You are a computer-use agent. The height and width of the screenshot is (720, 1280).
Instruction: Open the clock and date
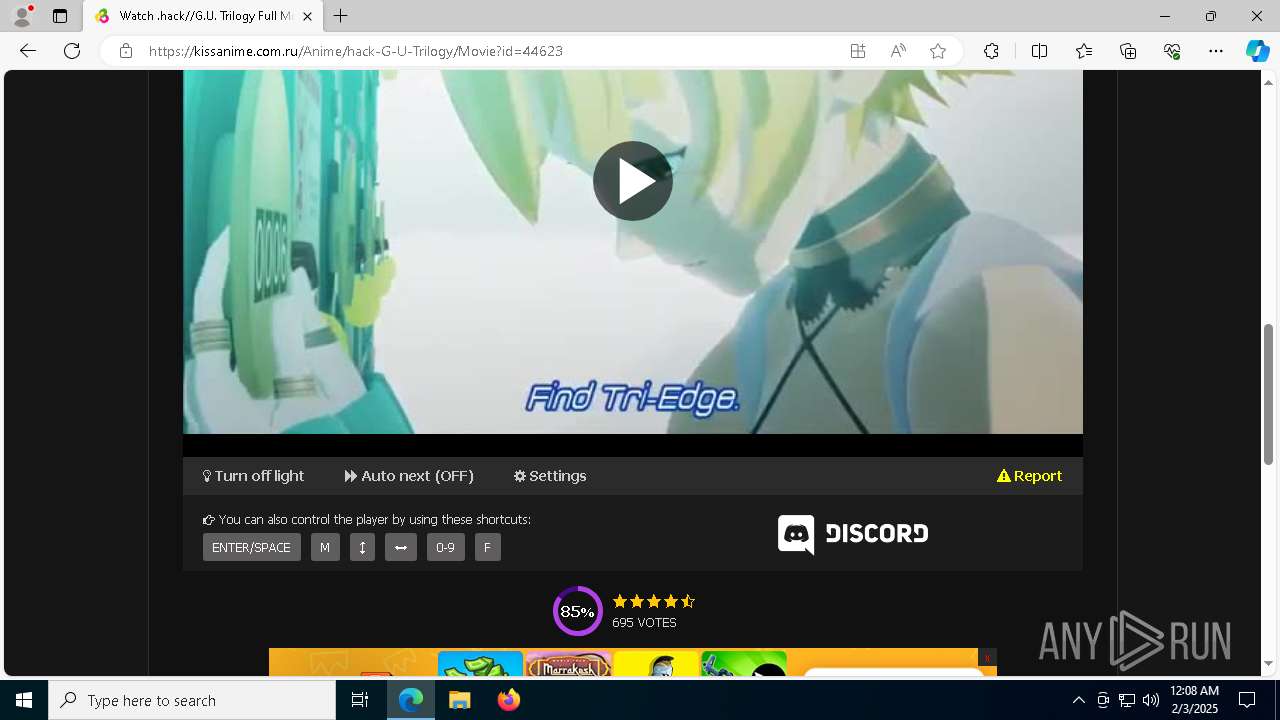pos(1194,700)
